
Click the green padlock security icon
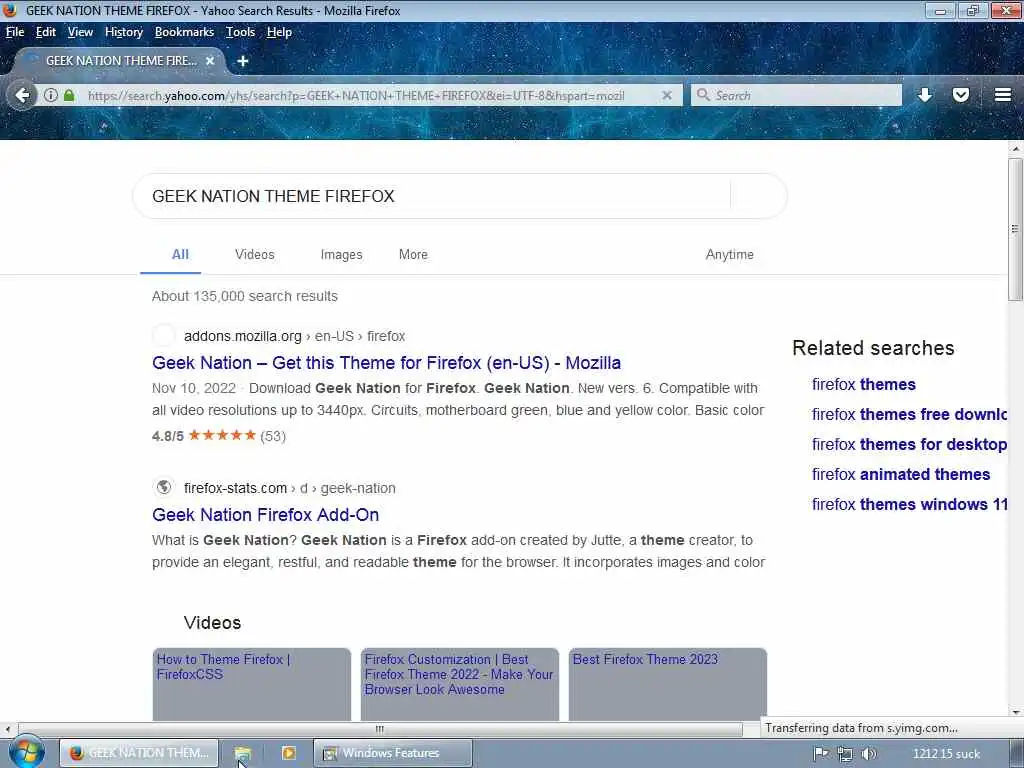click(69, 95)
